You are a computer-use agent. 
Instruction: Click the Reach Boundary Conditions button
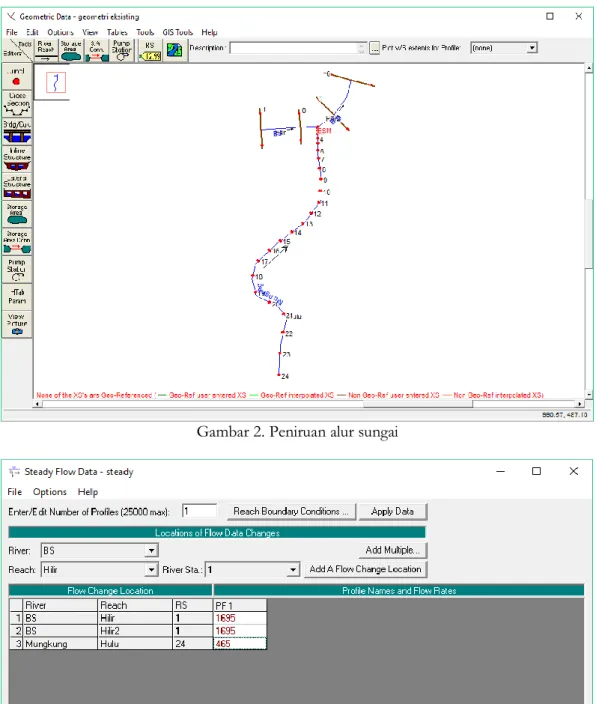coord(291,511)
